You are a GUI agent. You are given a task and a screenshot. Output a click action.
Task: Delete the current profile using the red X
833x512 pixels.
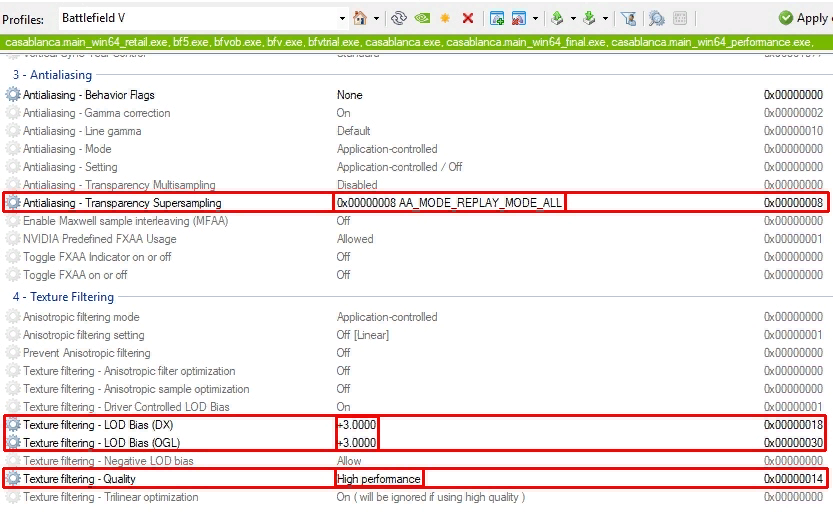(468, 19)
